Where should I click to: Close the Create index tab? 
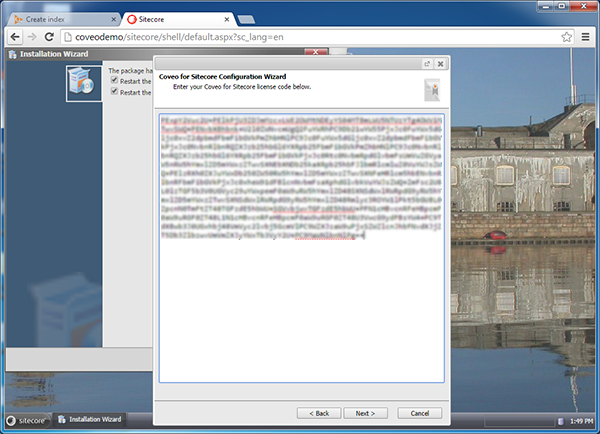pyautogui.click(x=113, y=19)
